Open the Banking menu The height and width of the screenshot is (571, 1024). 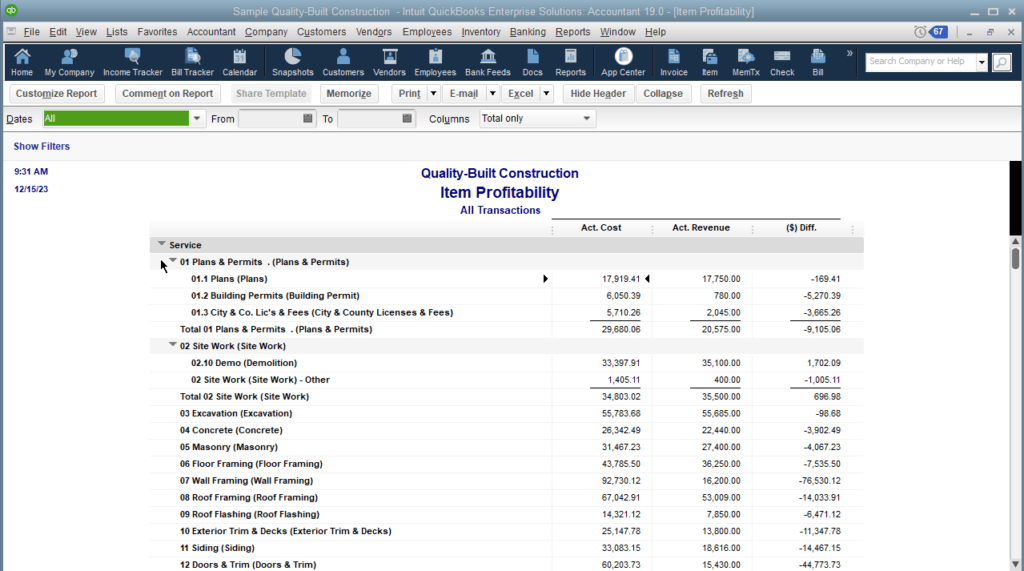528,31
